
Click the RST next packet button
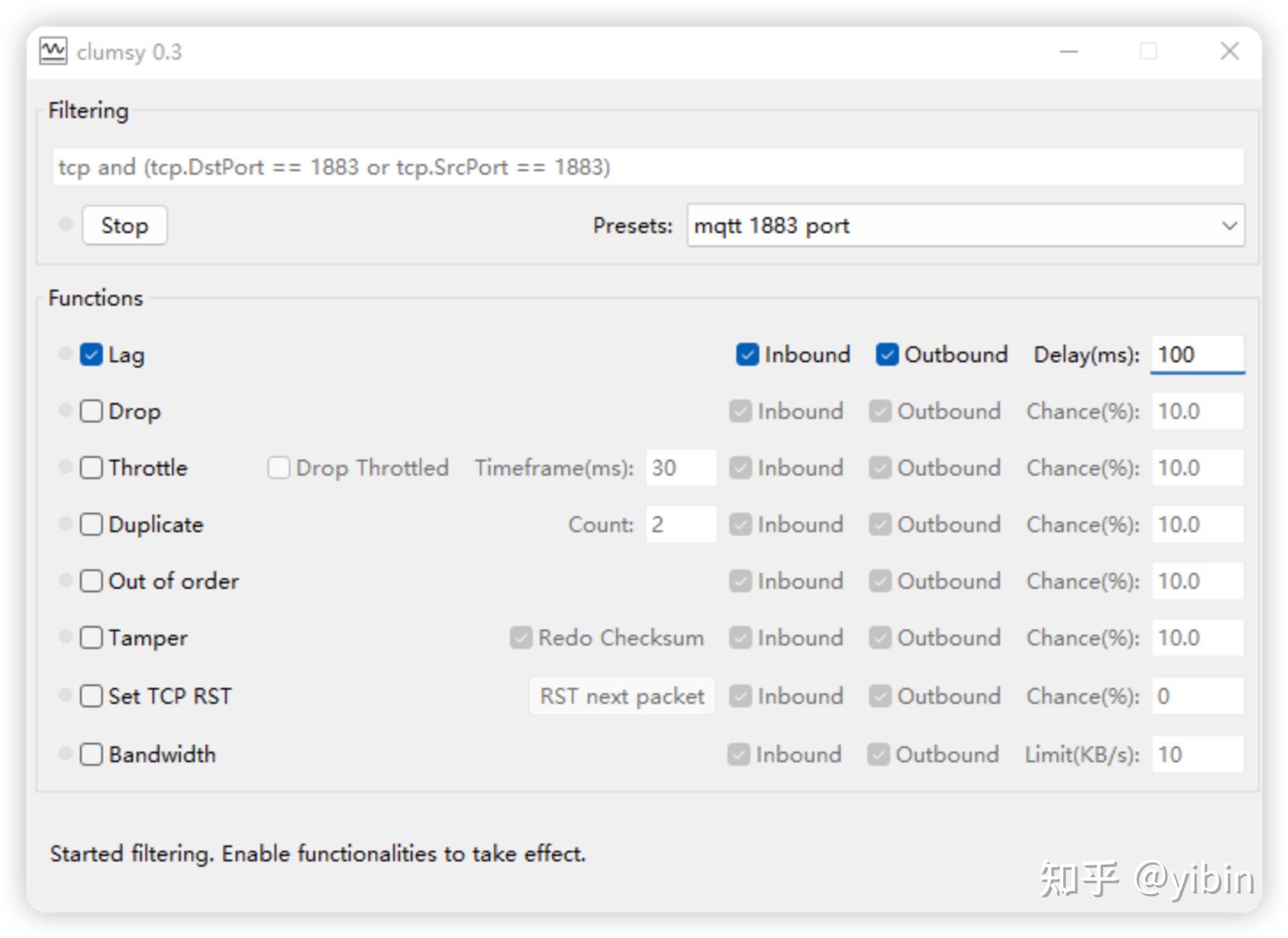pos(622,696)
